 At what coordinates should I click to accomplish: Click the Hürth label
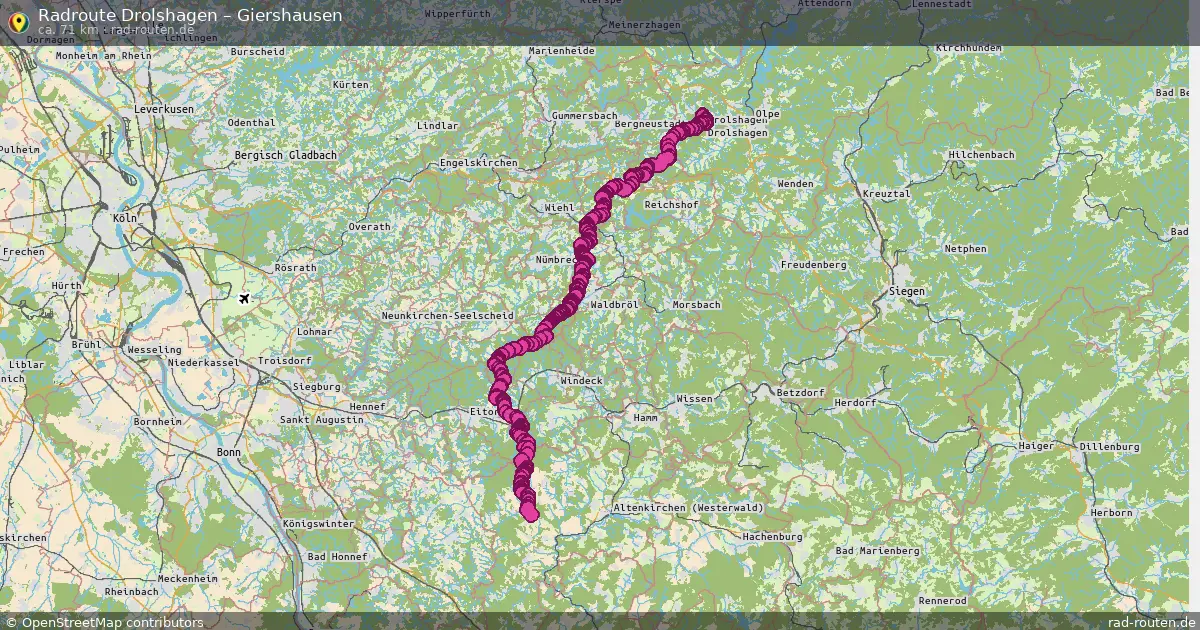66,286
